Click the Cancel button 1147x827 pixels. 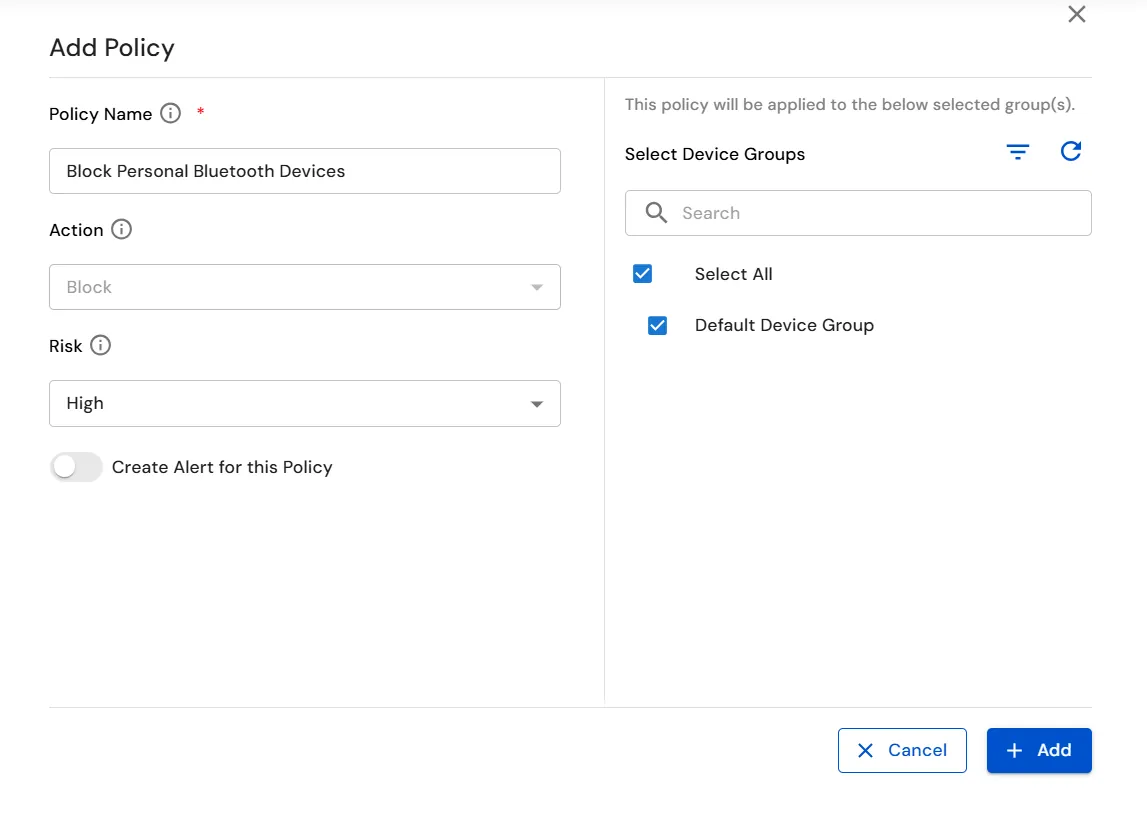[902, 750]
